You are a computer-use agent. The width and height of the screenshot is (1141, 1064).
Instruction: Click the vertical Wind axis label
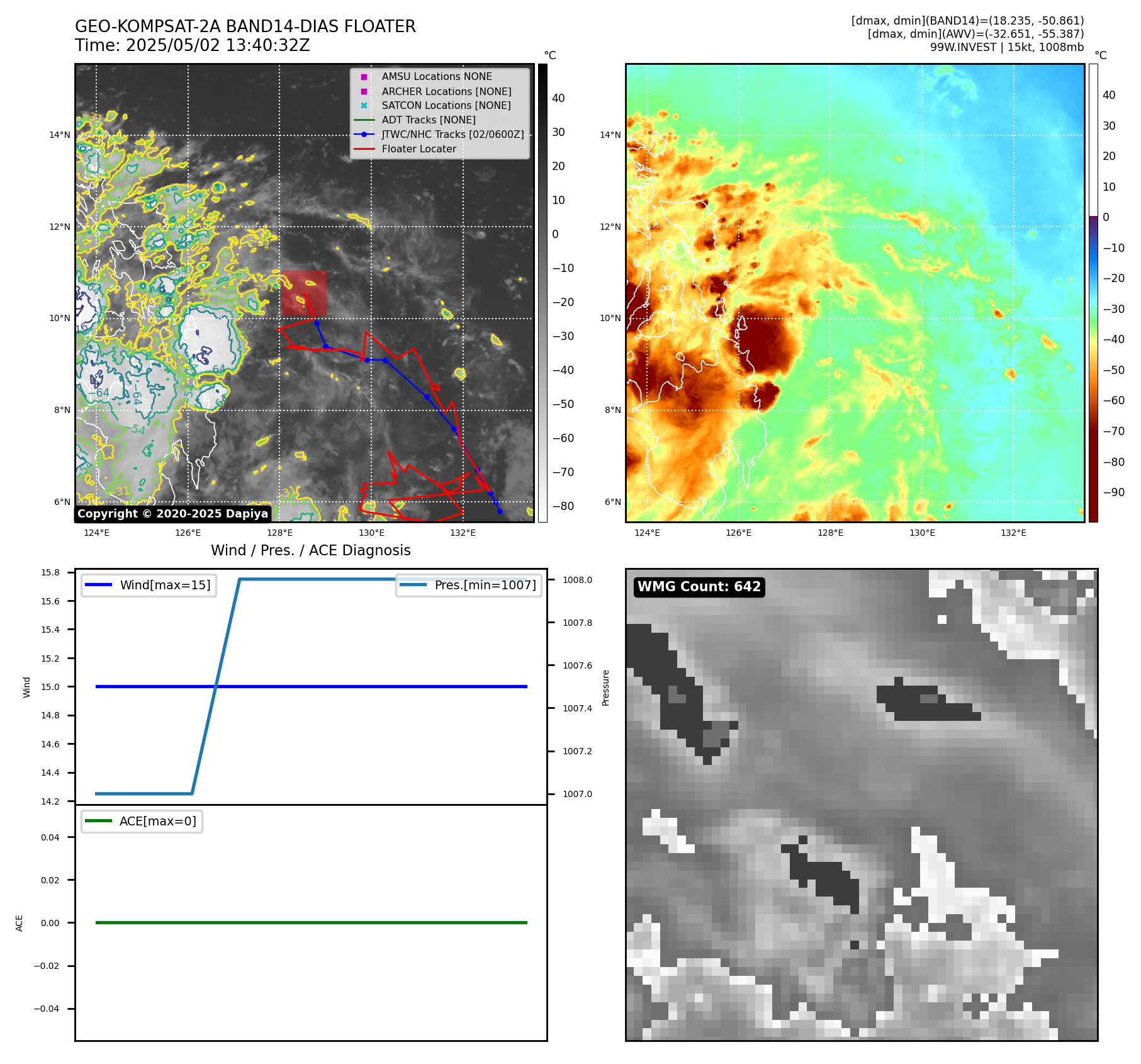pyautogui.click(x=26, y=687)
